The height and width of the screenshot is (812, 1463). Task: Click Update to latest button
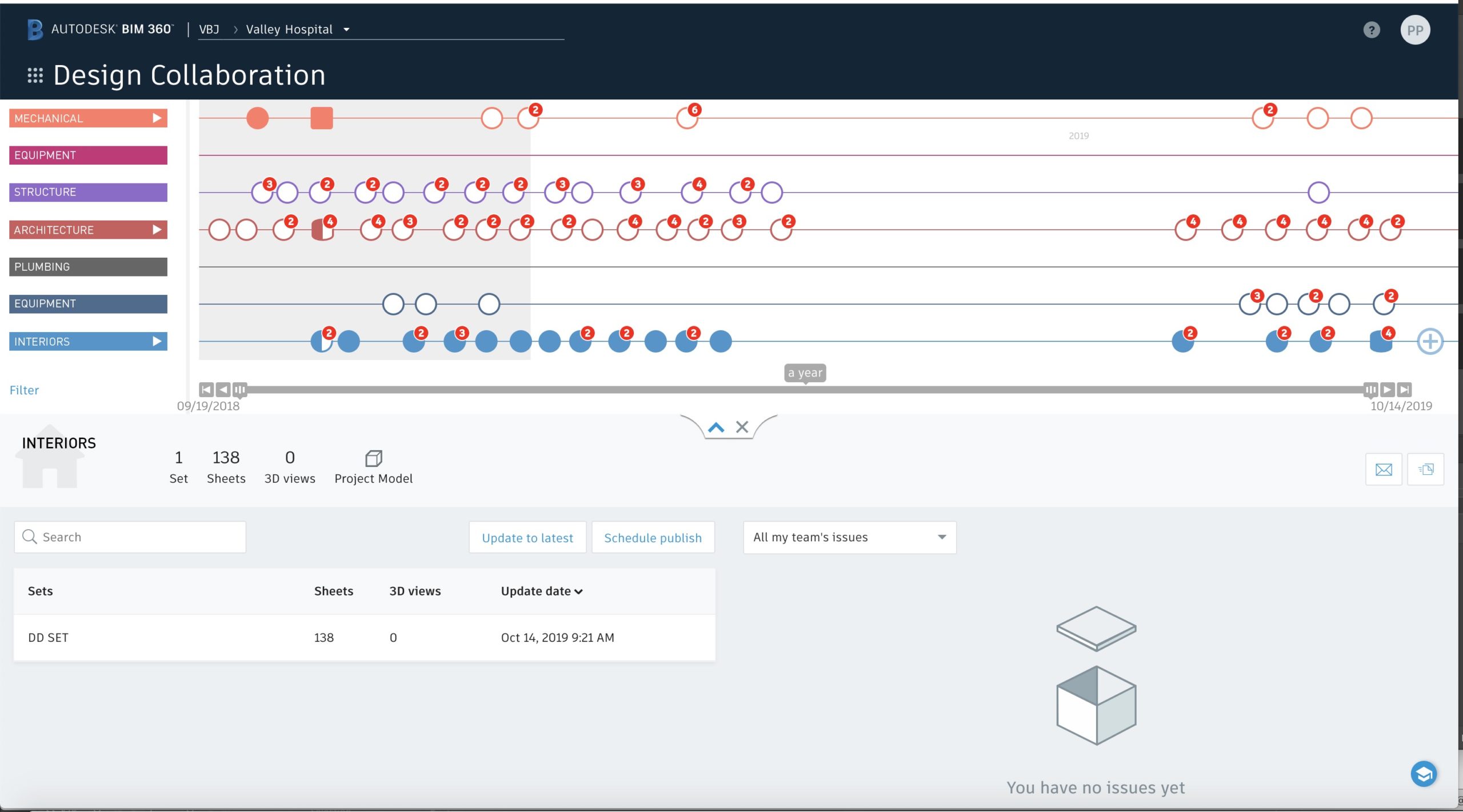pos(527,537)
